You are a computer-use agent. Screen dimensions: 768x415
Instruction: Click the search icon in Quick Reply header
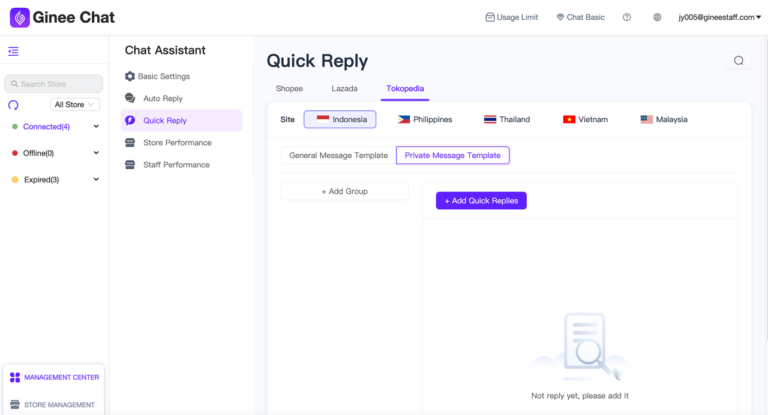point(738,61)
